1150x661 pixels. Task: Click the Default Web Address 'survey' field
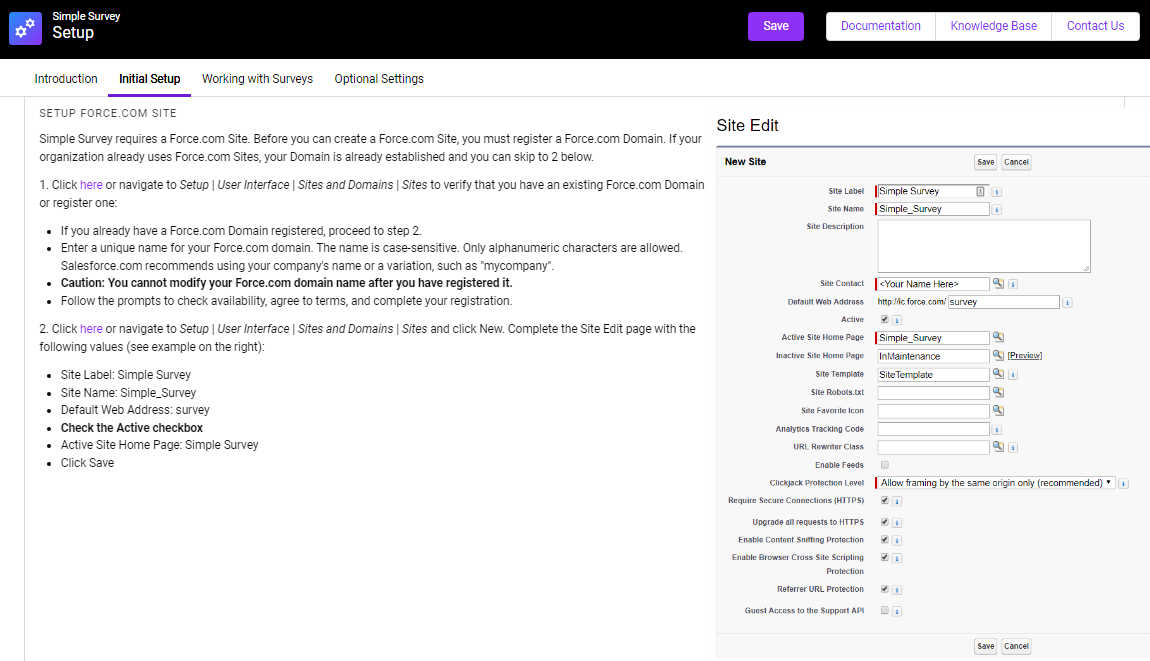pos(1003,302)
